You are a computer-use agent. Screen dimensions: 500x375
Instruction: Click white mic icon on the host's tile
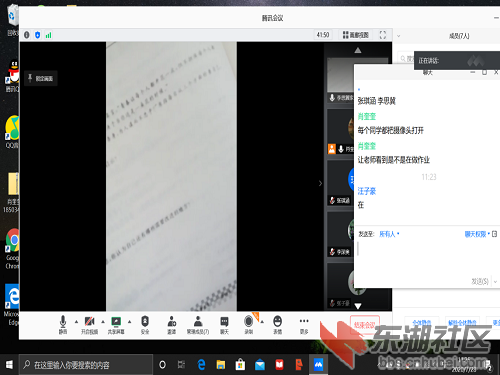341,149
